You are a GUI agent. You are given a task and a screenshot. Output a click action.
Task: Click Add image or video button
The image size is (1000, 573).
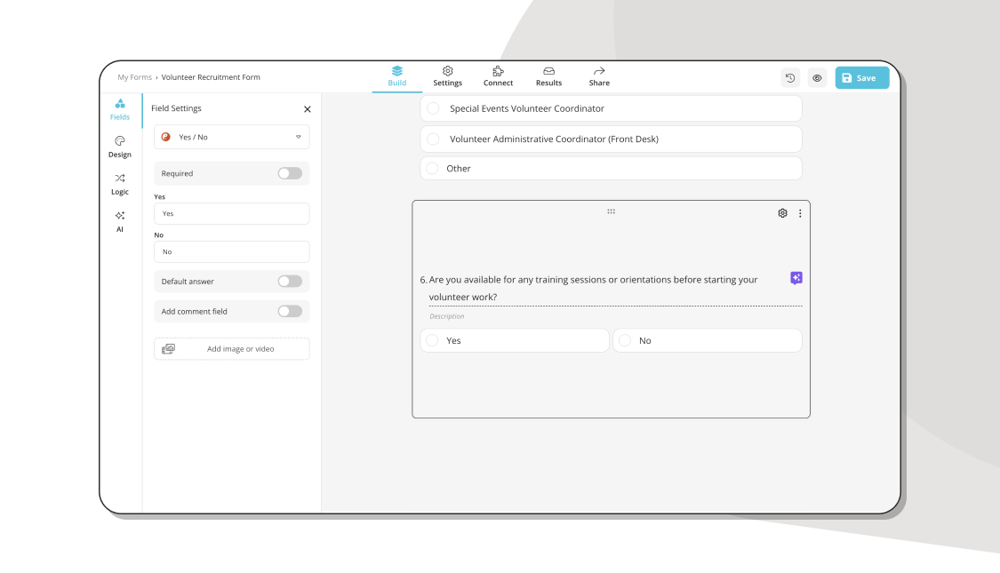coord(232,349)
